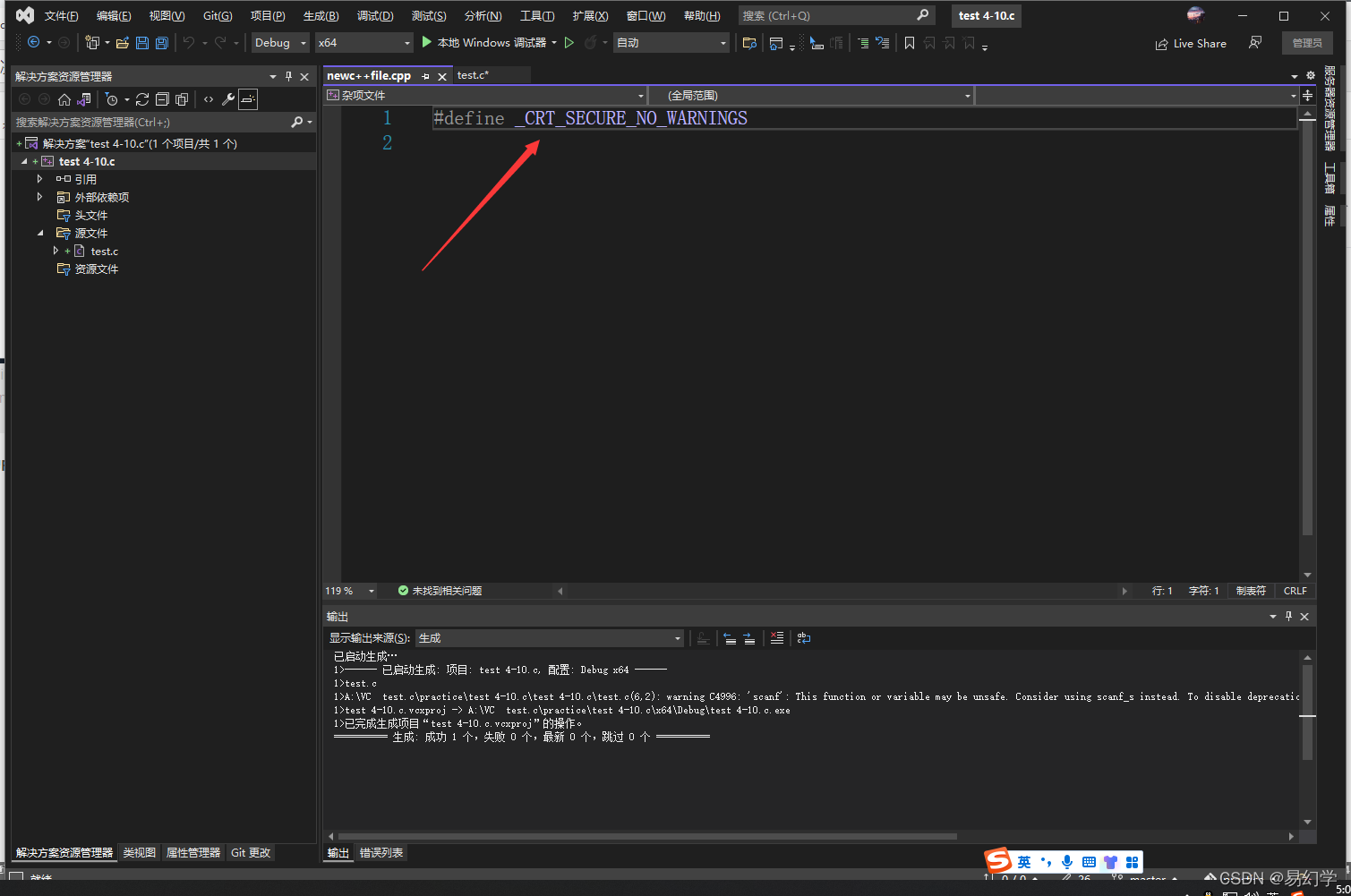Viewport: 1351px width, 896px height.
Task: Click the Navigate Backward arrow in main toolbar
Action: point(33,42)
